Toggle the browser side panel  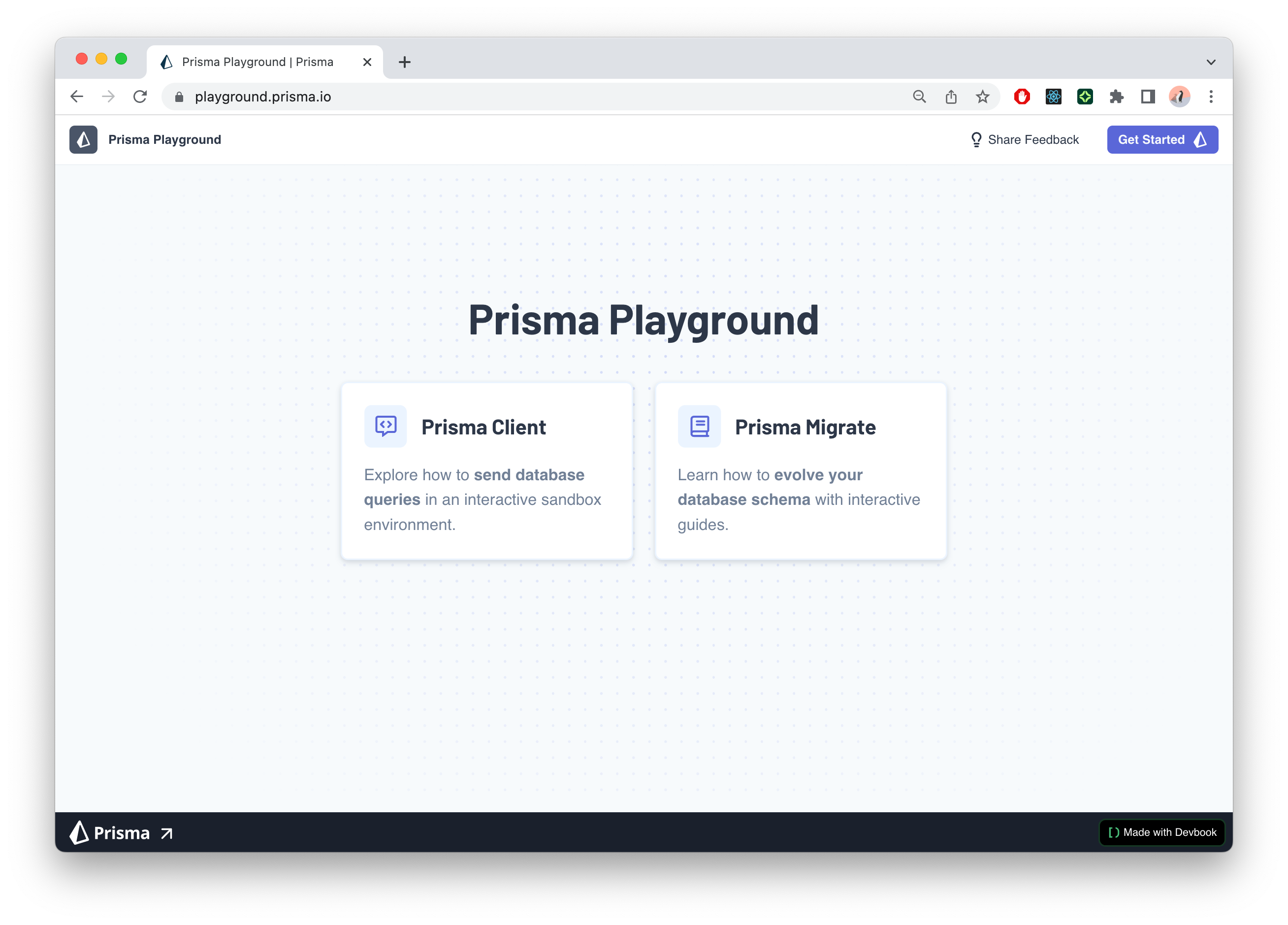click(x=1148, y=97)
